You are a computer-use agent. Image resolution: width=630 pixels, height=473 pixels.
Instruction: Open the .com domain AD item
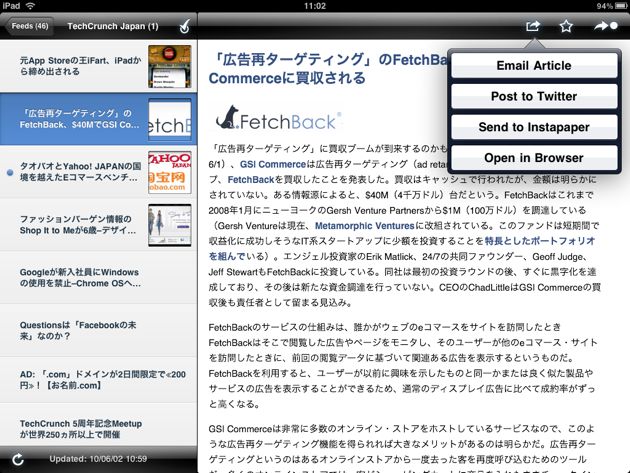coord(98,380)
